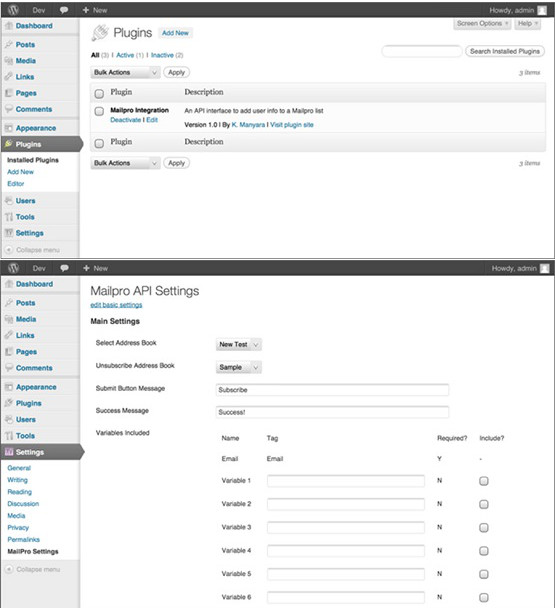Click upper Apply button
The image size is (555, 608).
[x=176, y=73]
